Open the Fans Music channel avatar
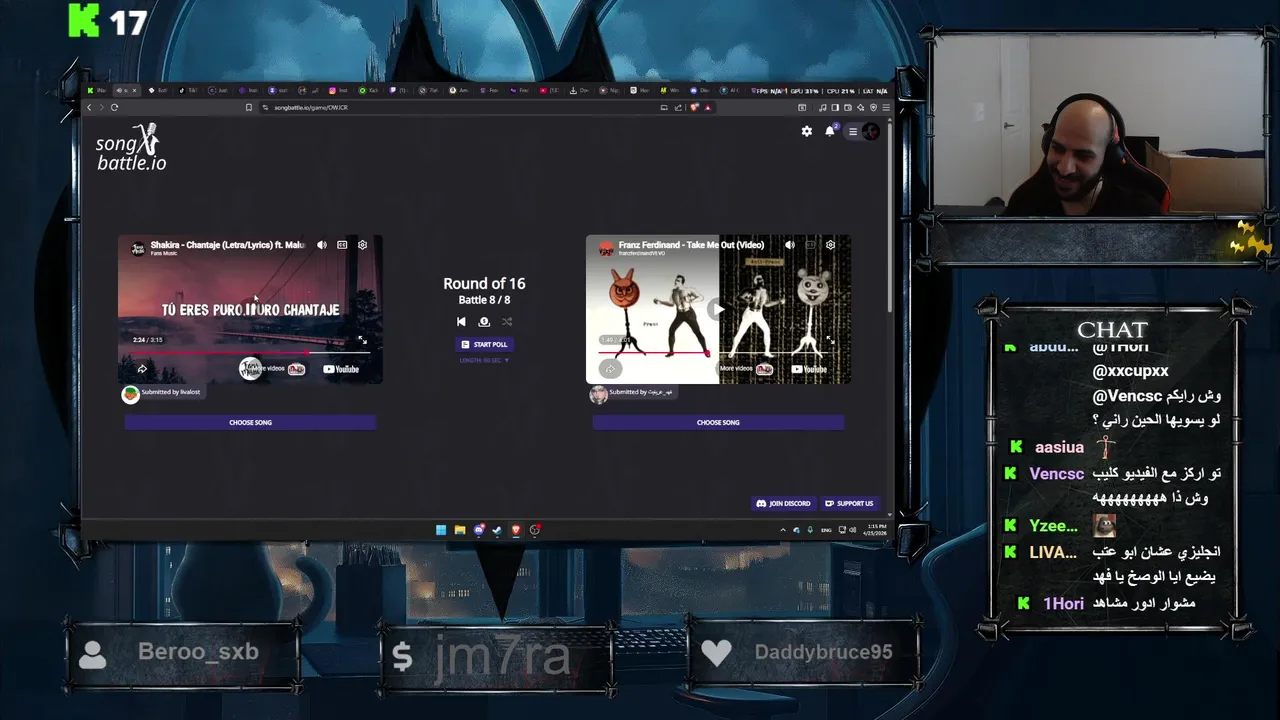 [x=139, y=248]
